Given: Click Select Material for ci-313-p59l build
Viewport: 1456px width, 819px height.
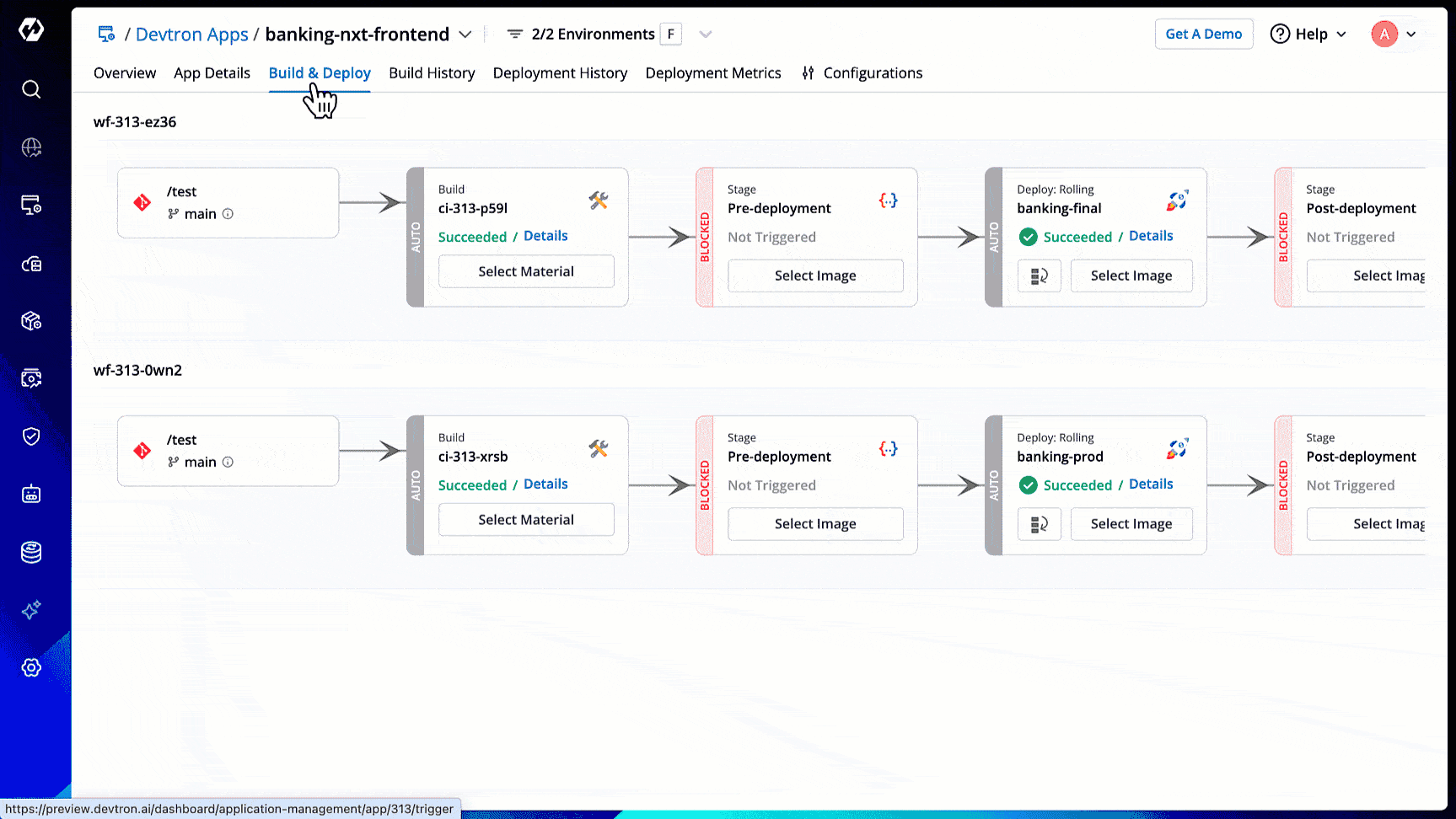Looking at the screenshot, I should pyautogui.click(x=526, y=271).
